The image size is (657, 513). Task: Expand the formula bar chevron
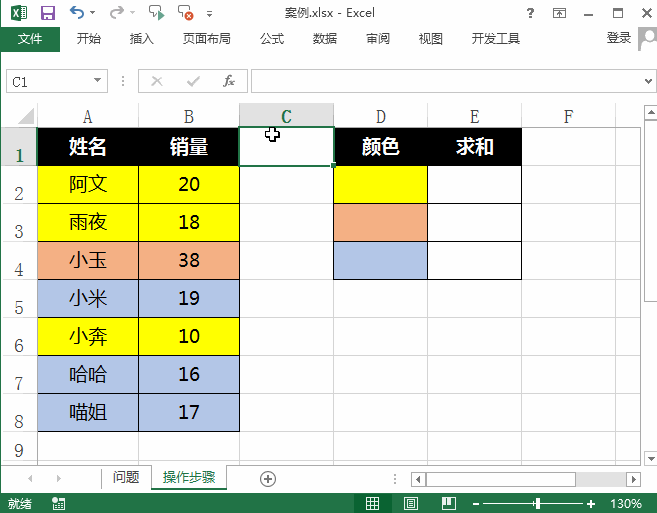pyautogui.click(x=649, y=81)
